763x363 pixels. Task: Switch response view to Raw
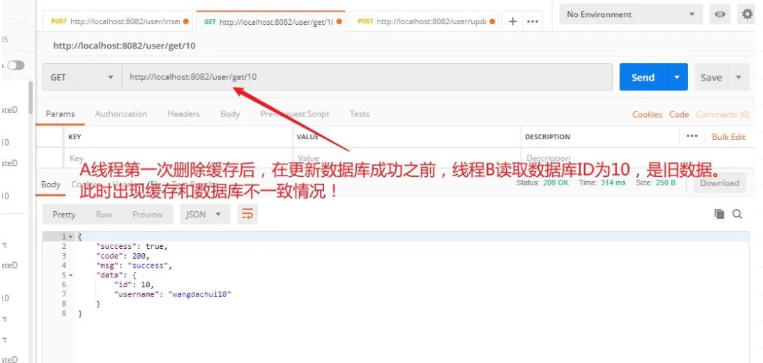click(x=104, y=214)
